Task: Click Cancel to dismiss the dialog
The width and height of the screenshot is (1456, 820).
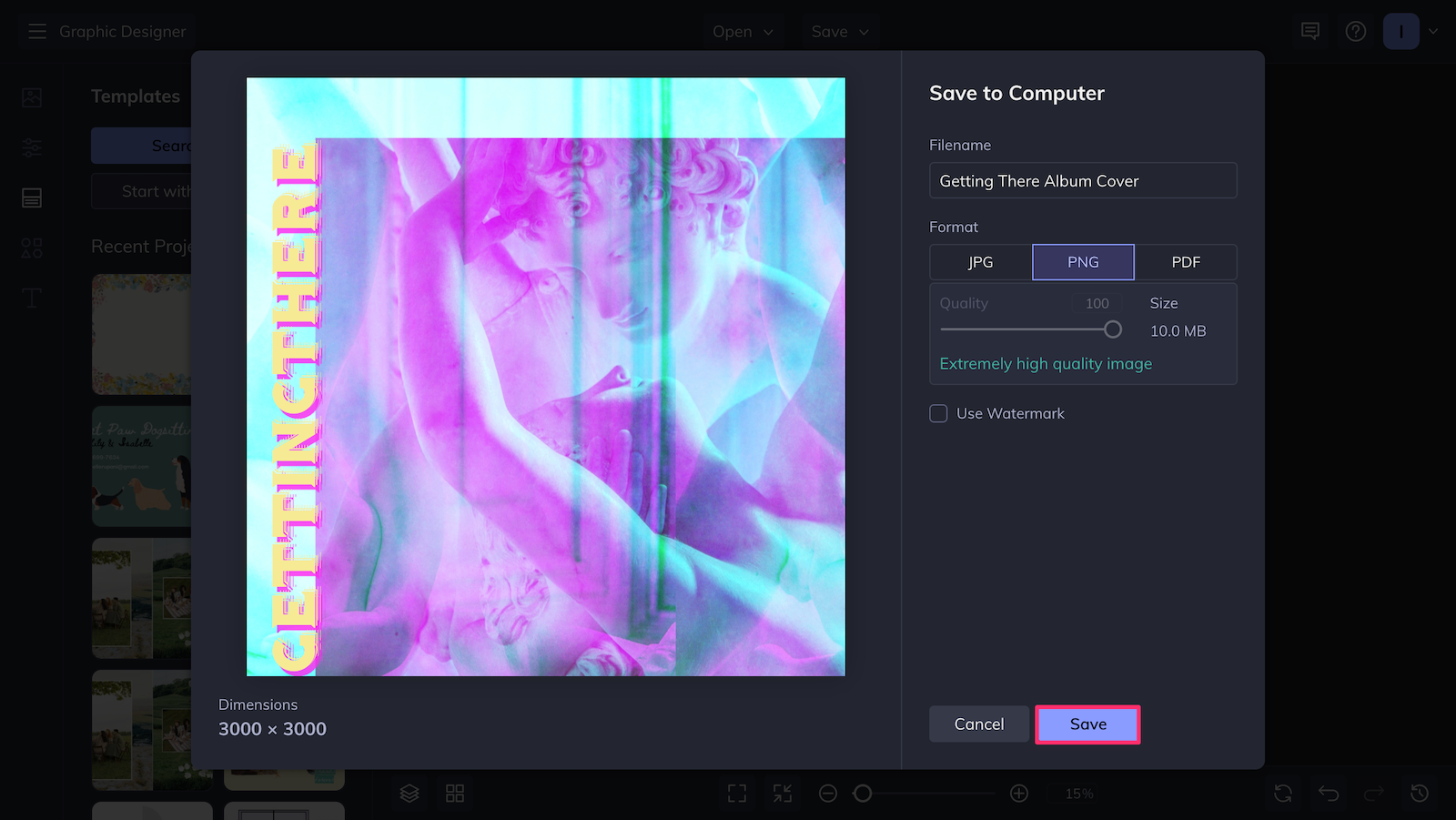Action: (978, 724)
